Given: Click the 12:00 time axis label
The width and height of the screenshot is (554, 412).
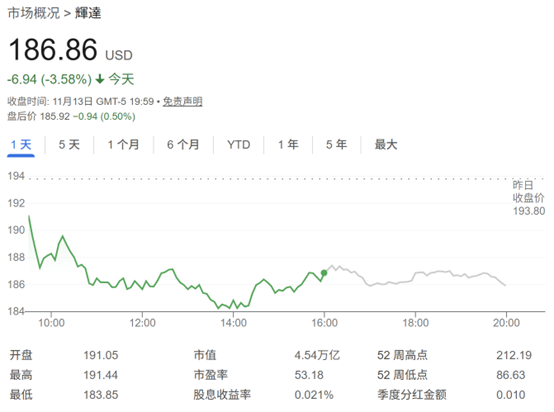Looking at the screenshot, I should point(142,323).
